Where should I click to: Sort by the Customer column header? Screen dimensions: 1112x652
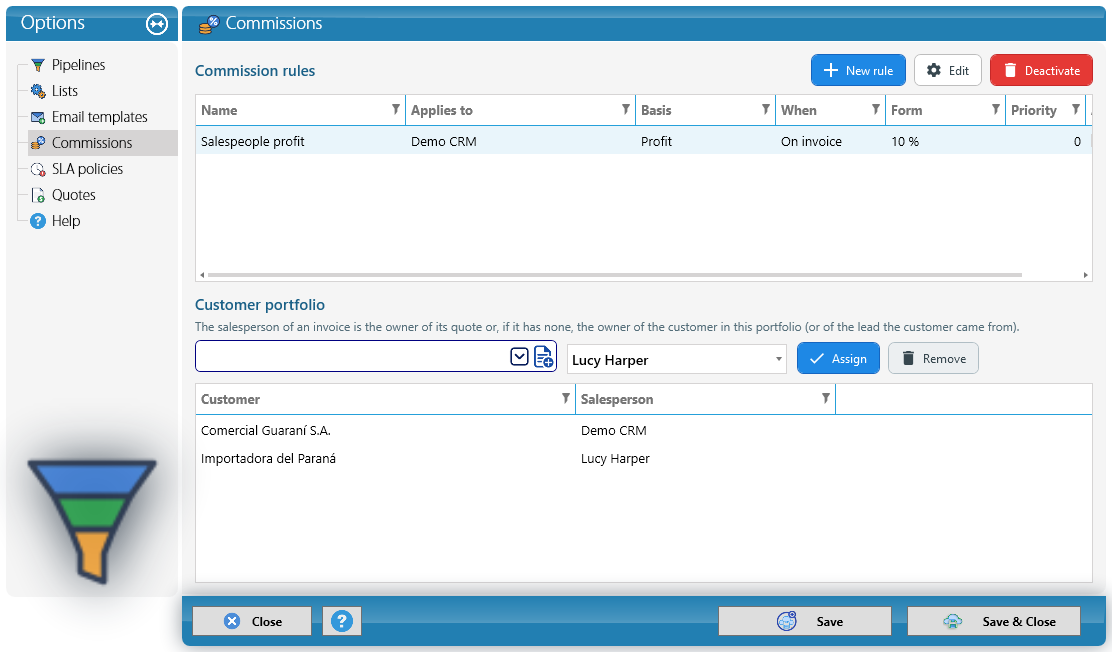230,399
